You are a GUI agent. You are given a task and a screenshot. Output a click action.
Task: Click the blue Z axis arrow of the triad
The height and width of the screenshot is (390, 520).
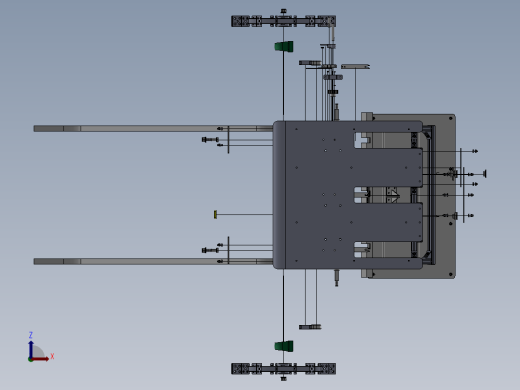pos(31,349)
